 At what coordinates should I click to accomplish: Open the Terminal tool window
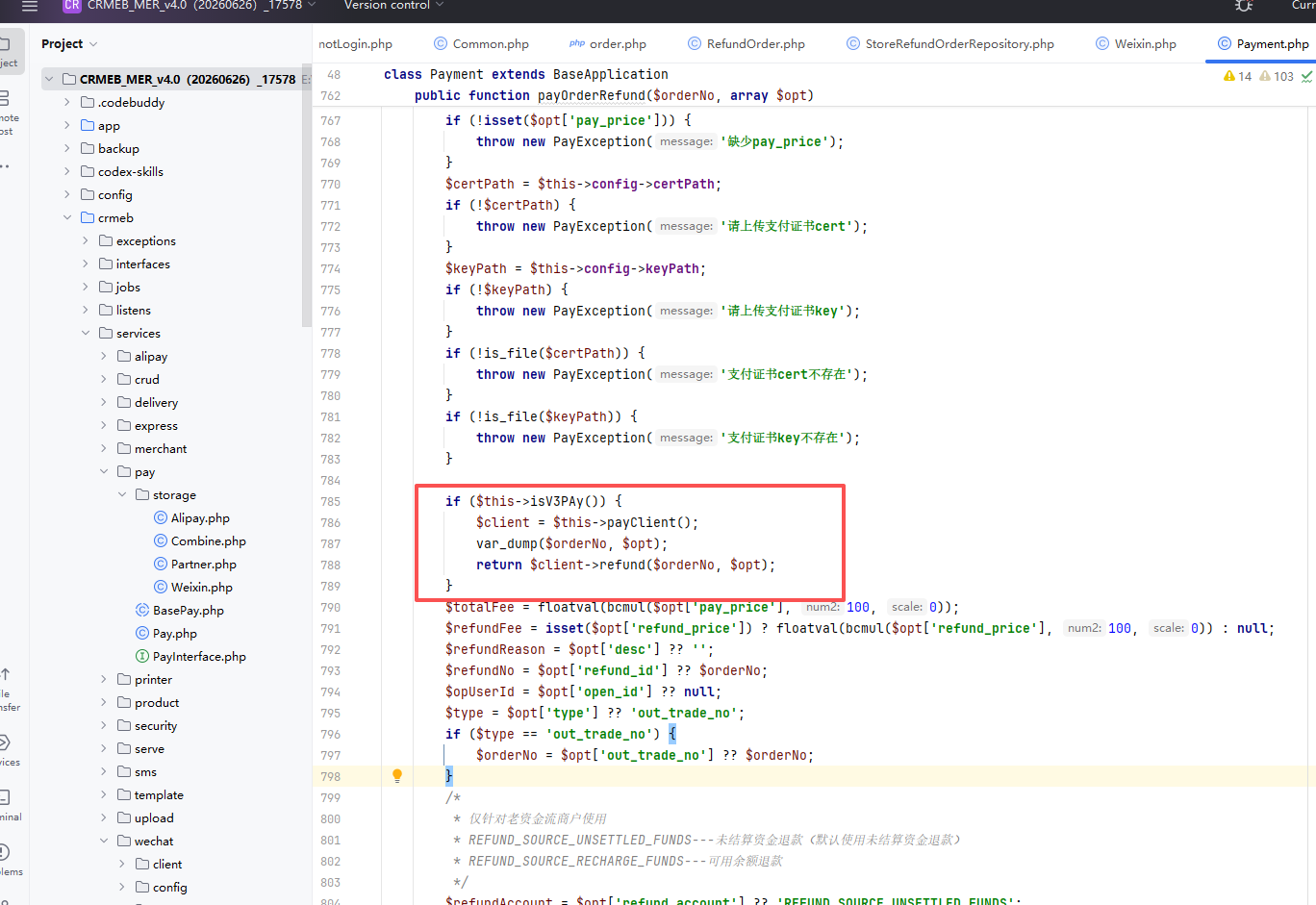coord(5,797)
